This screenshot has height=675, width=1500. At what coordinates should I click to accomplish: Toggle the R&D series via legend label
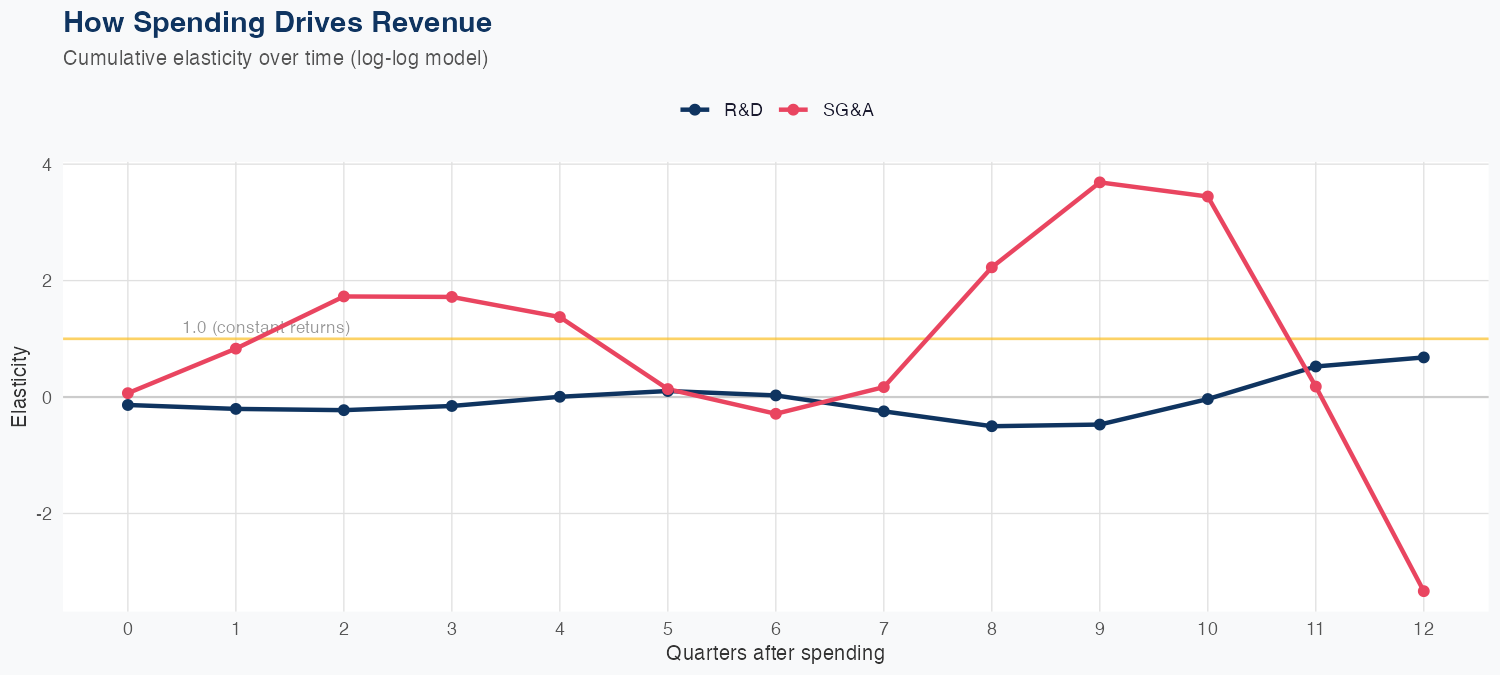(x=743, y=110)
